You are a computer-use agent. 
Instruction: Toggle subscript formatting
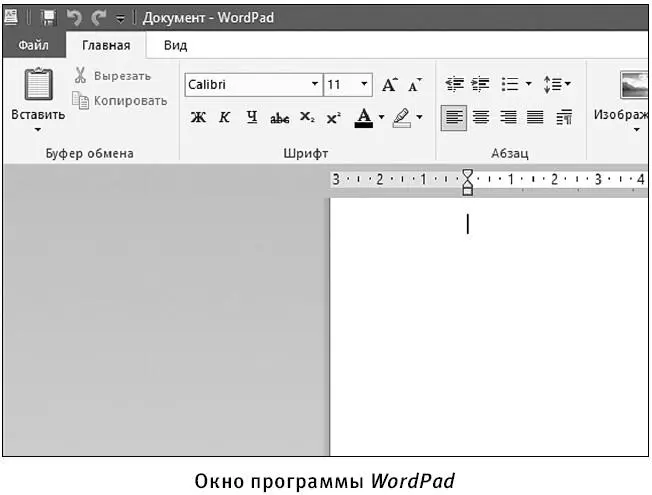click(307, 117)
